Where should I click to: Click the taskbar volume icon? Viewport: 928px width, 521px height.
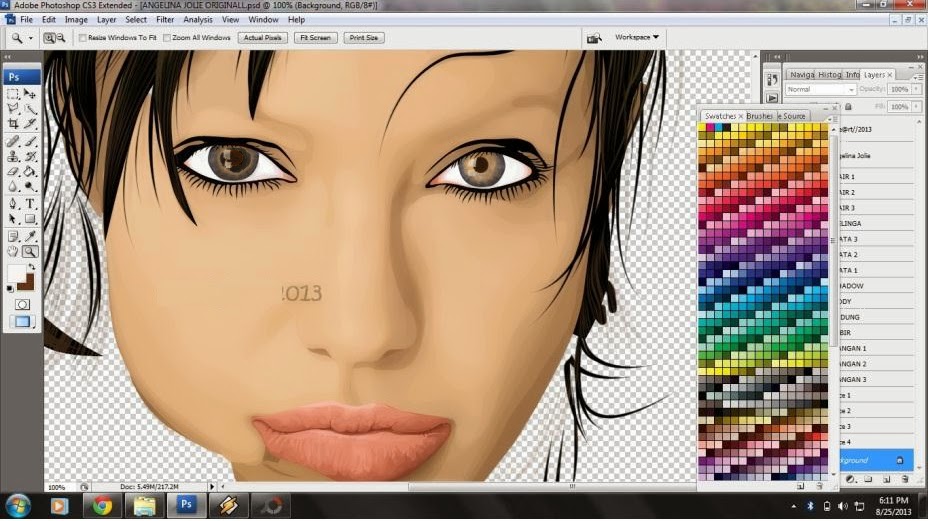[x=843, y=506]
